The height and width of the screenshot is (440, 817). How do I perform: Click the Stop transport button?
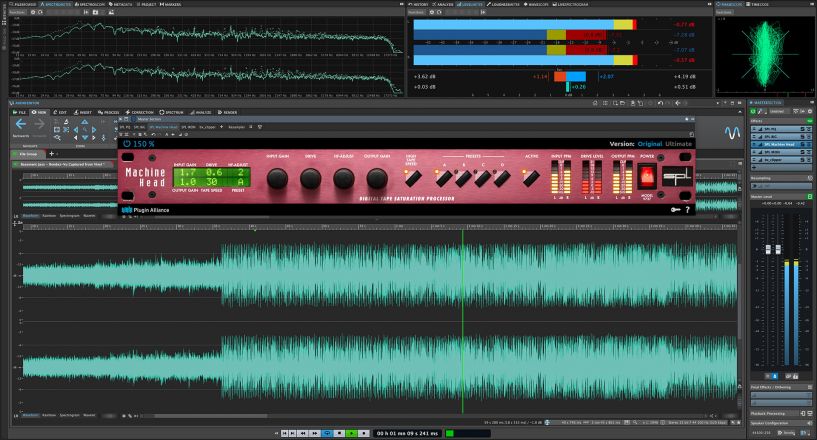coord(339,433)
